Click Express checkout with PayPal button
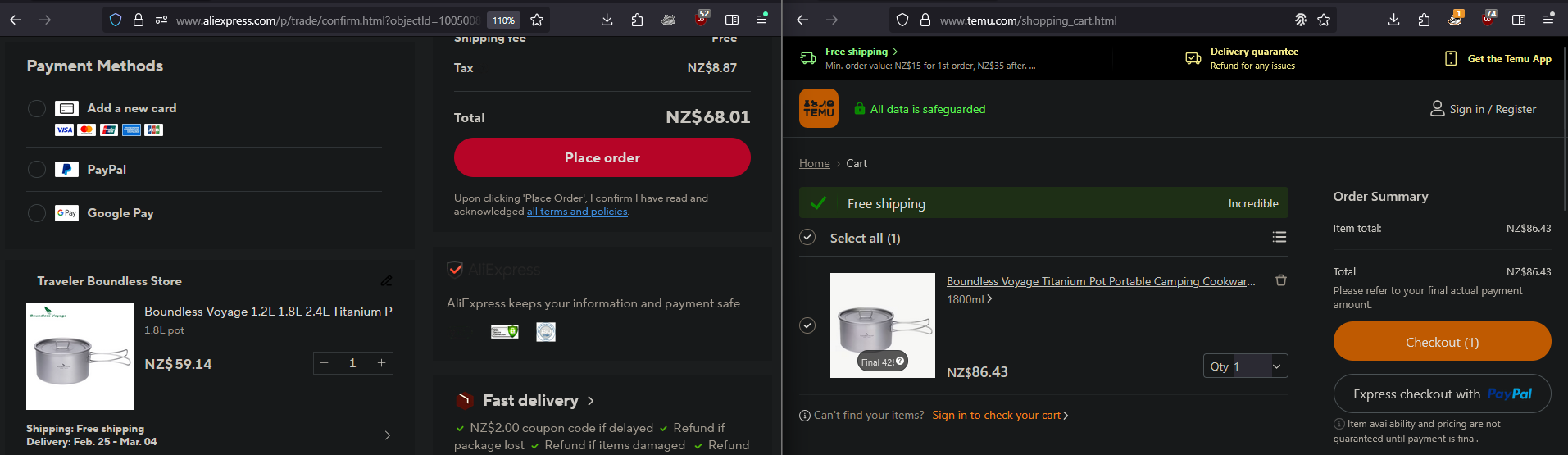This screenshot has height=455, width=1568. point(1443,394)
